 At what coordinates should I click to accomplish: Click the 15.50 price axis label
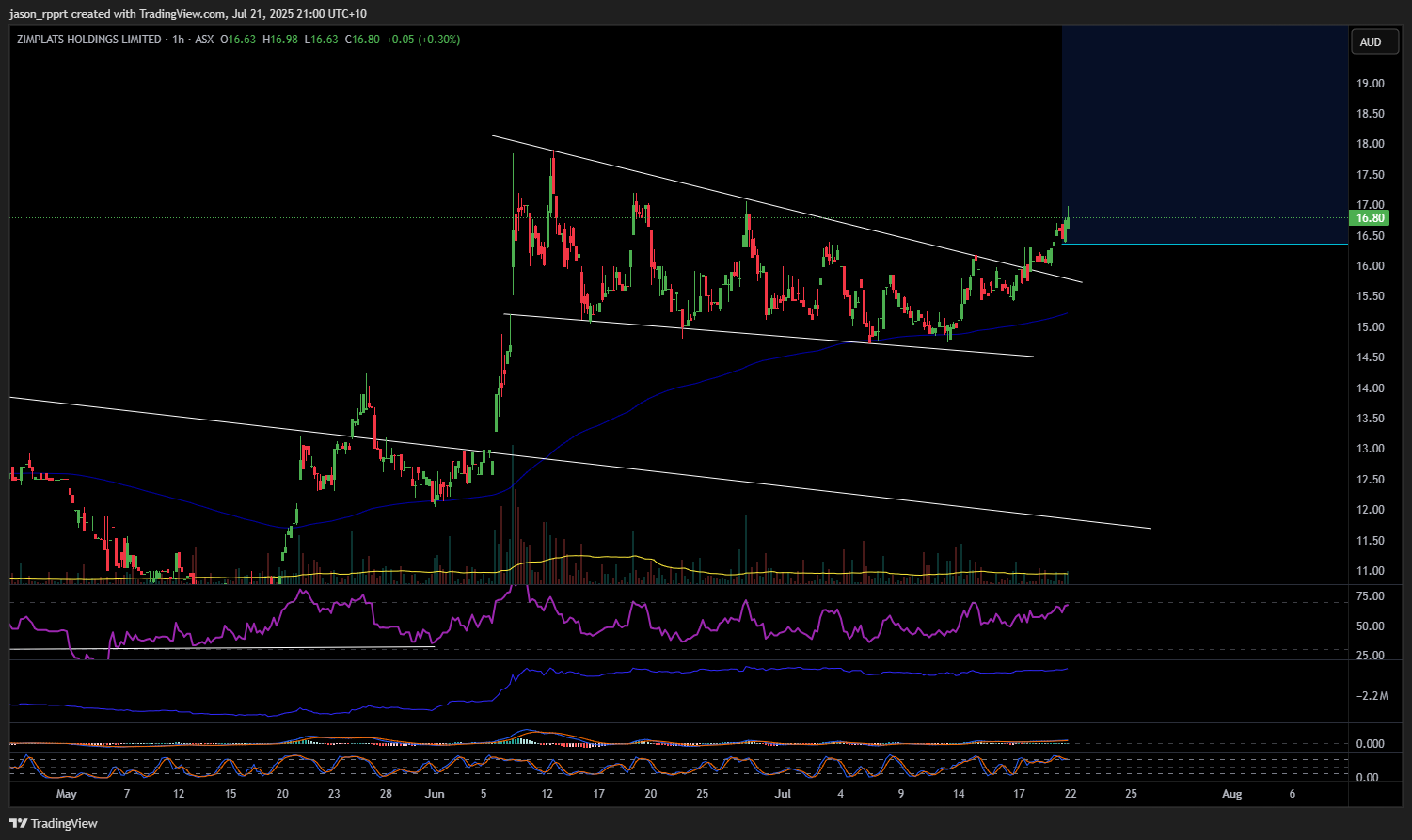tap(1370, 296)
